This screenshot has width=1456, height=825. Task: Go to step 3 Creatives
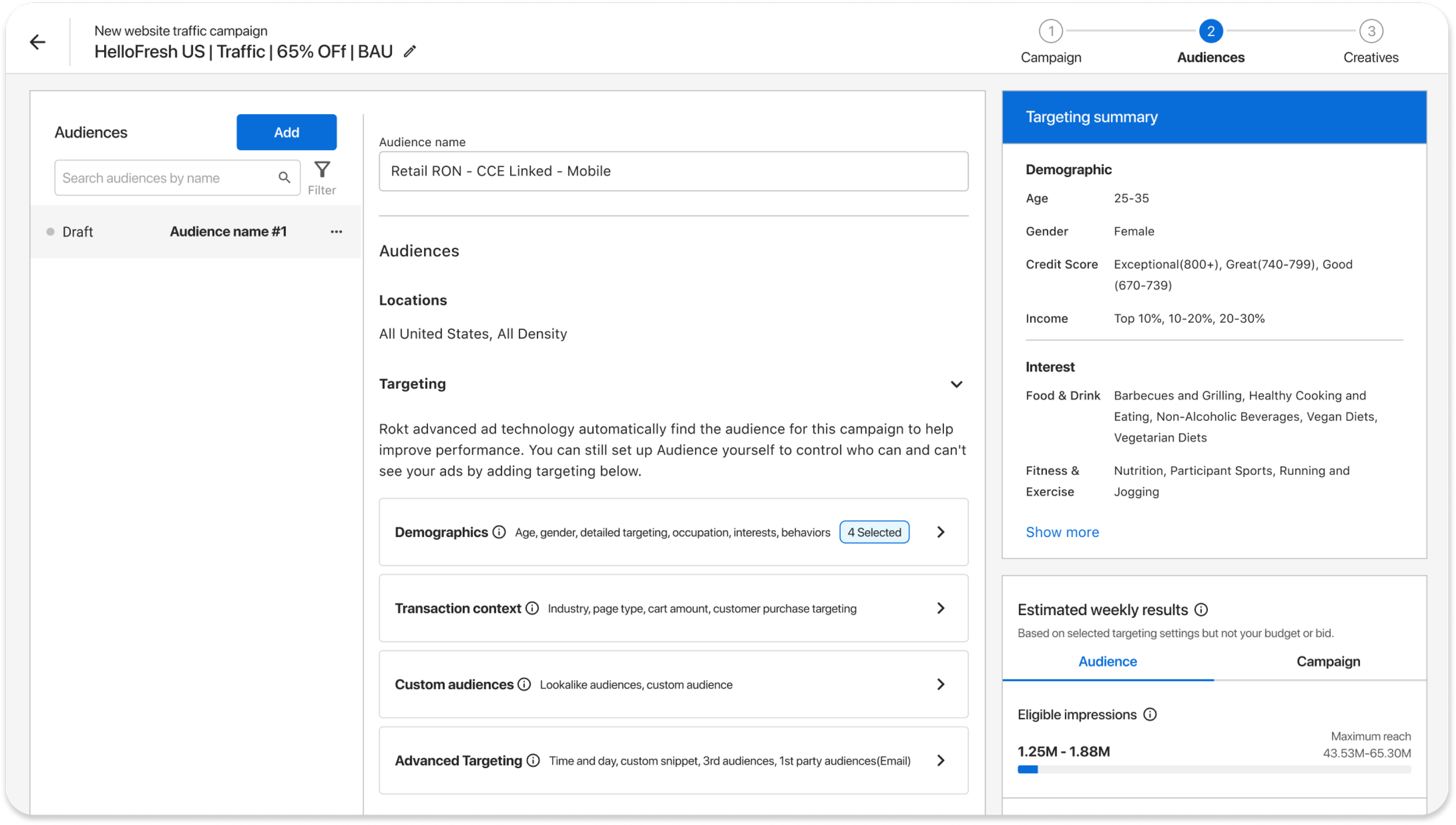pyautogui.click(x=1371, y=31)
